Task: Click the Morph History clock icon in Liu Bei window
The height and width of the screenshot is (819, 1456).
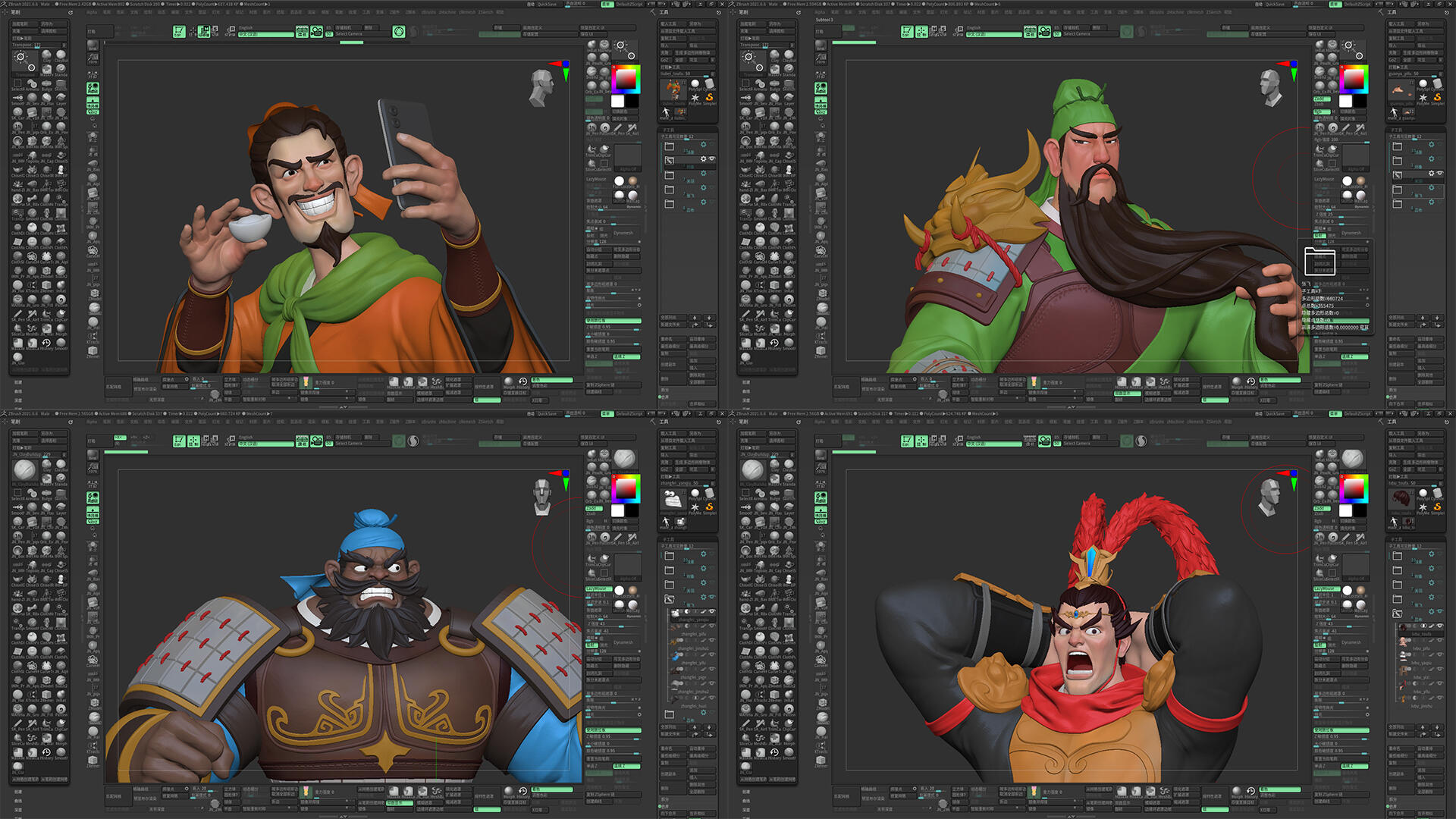Action: 522,381
